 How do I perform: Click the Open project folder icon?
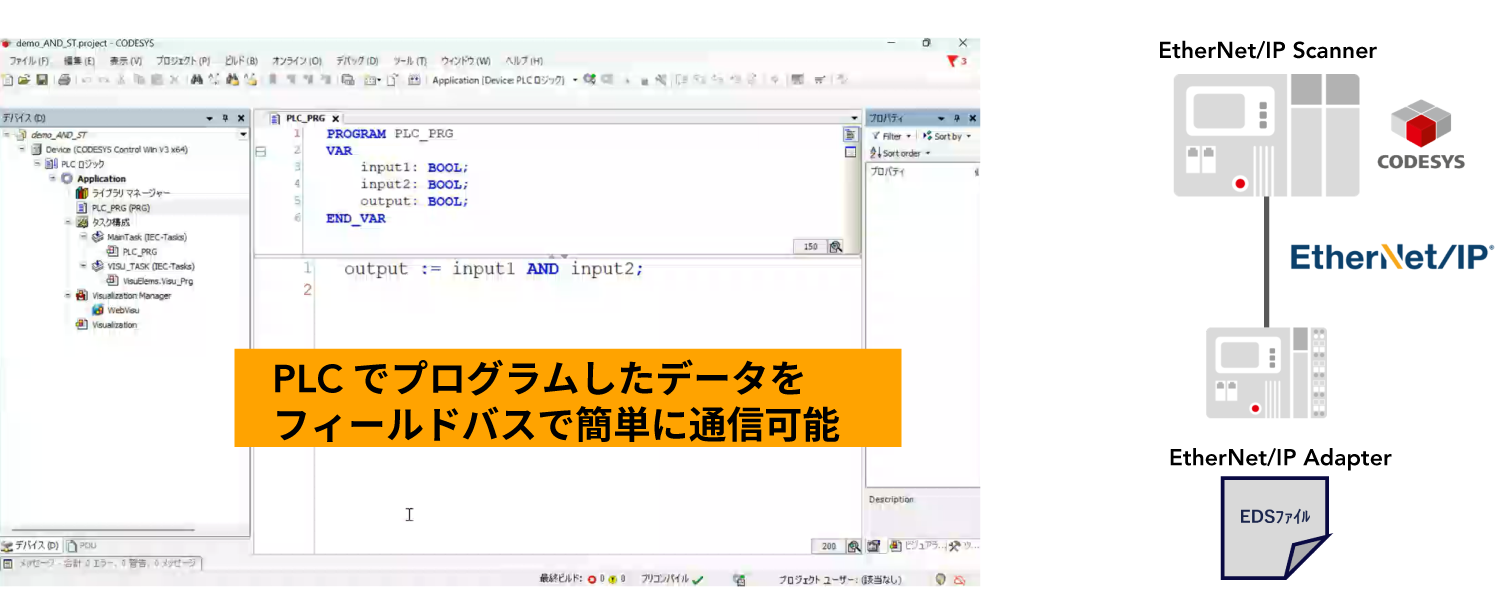coord(25,80)
